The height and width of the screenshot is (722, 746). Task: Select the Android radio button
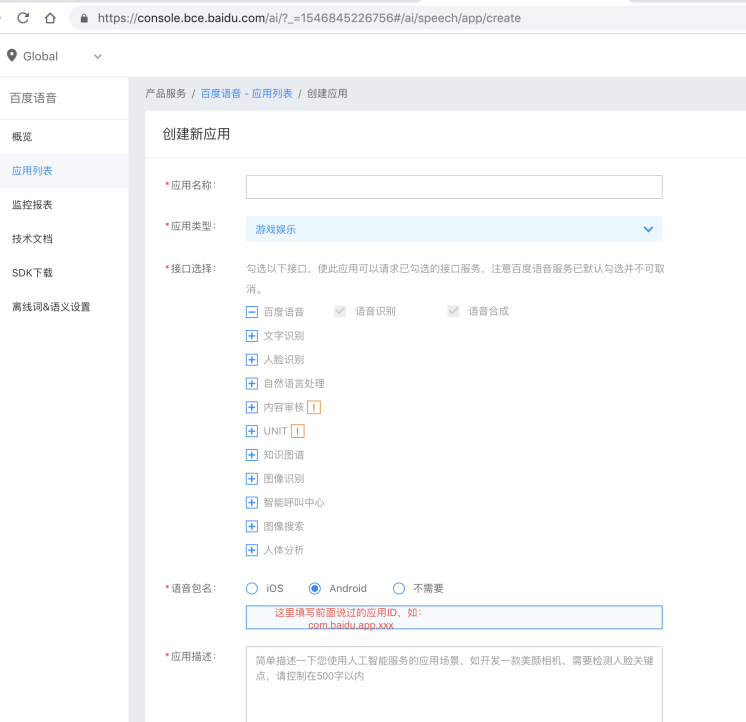coord(314,588)
